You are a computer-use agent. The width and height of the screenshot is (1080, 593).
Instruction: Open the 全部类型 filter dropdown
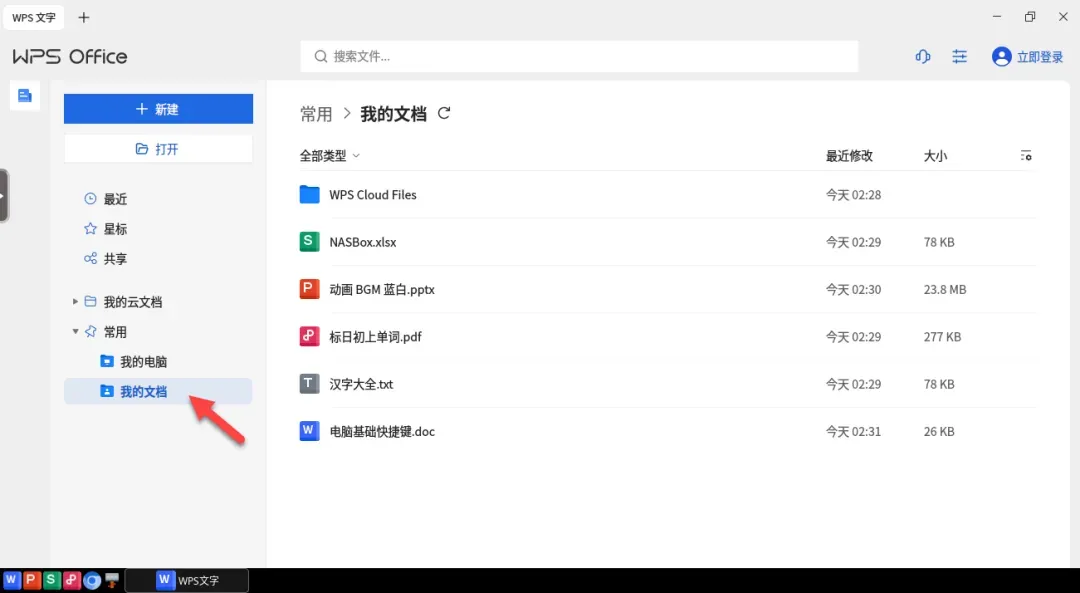click(329, 156)
